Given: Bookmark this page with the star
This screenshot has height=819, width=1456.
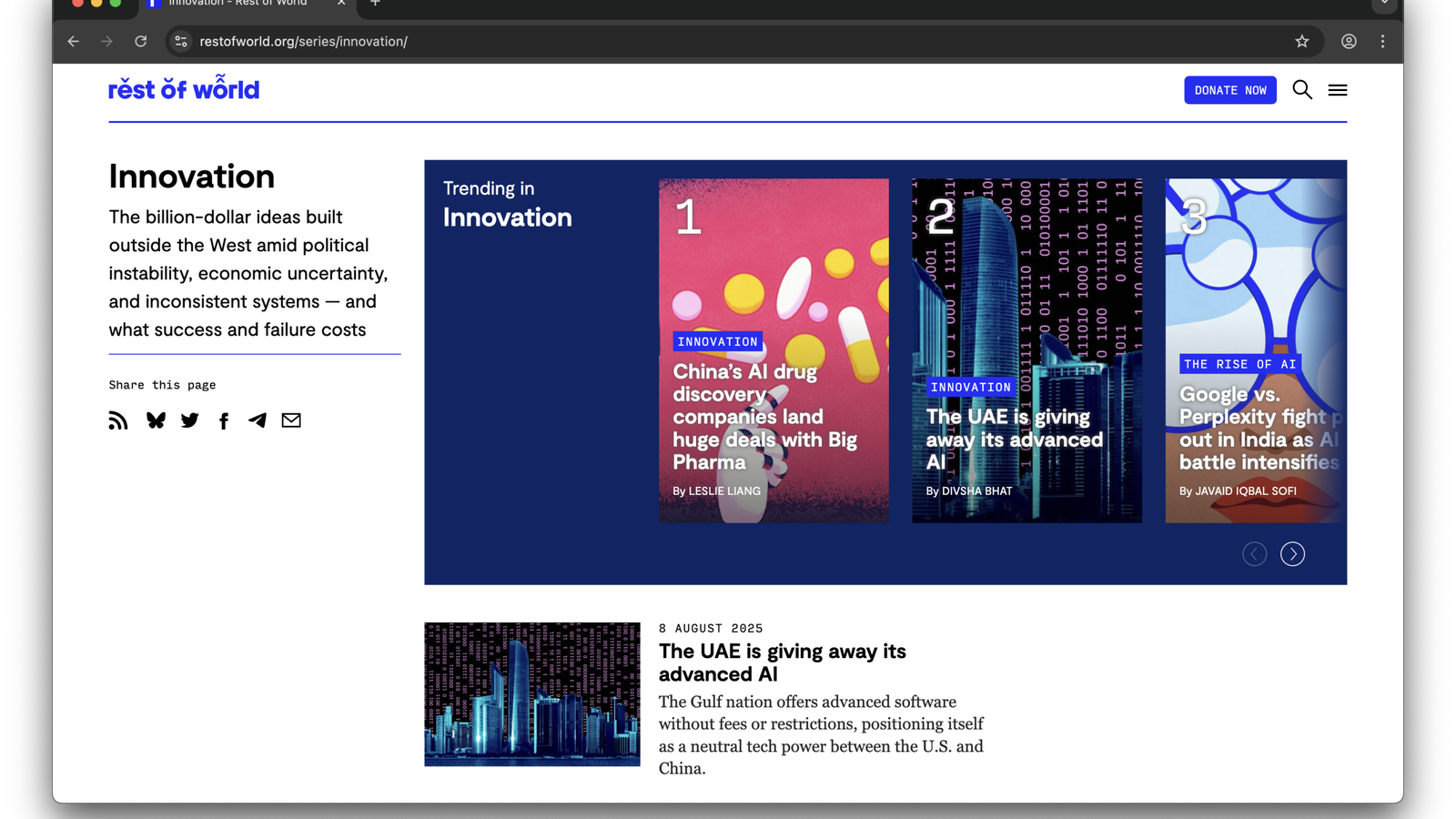Looking at the screenshot, I should pyautogui.click(x=1302, y=41).
